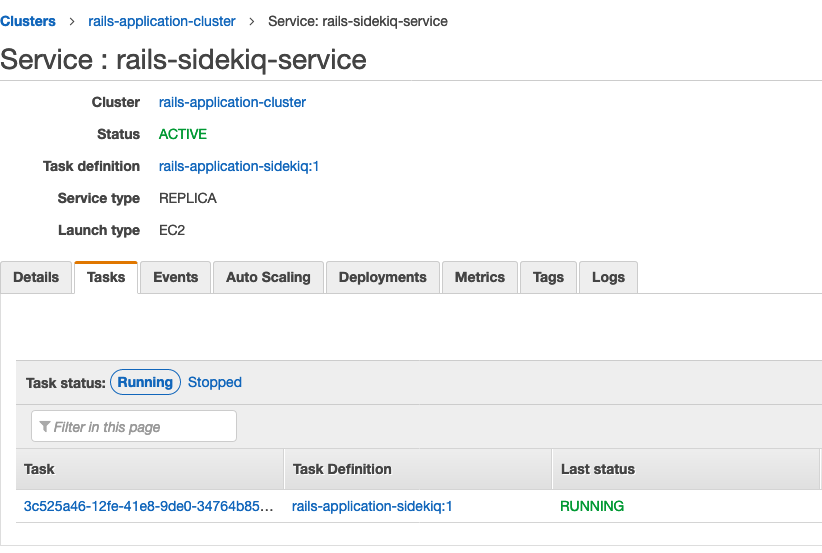The image size is (822, 553).
Task: Open the Clusters breadcrumb link
Action: [x=28, y=21]
